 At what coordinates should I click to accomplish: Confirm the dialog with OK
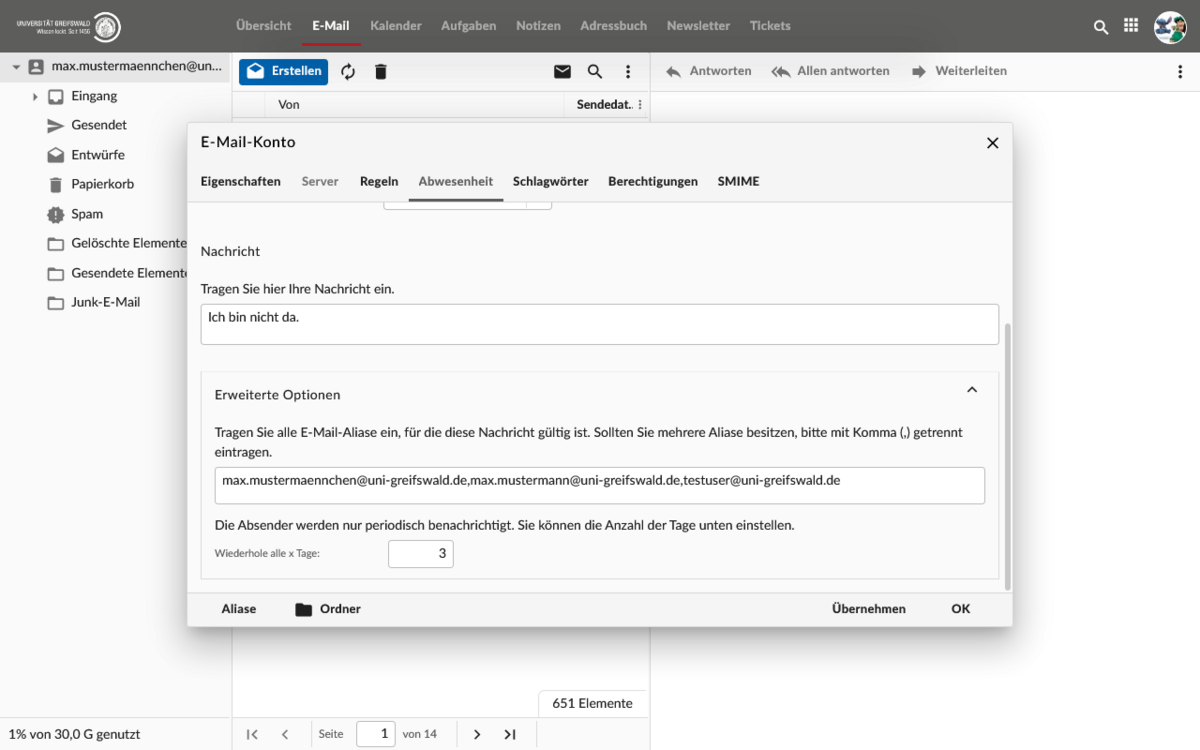coord(960,609)
